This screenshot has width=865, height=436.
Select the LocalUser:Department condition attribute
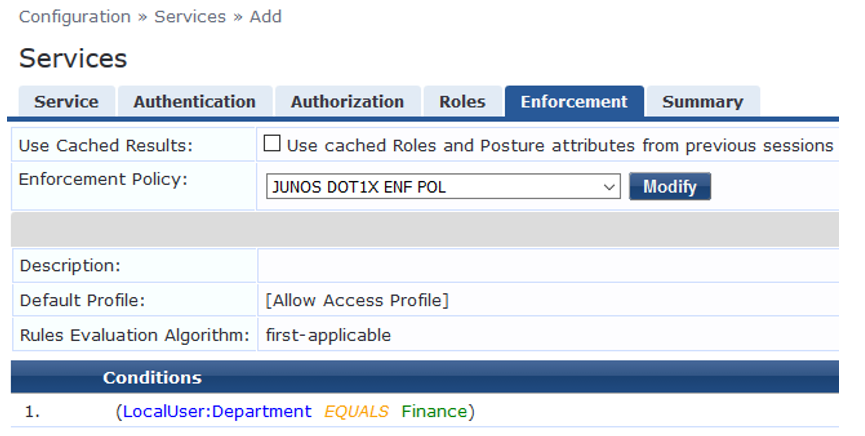(x=217, y=411)
